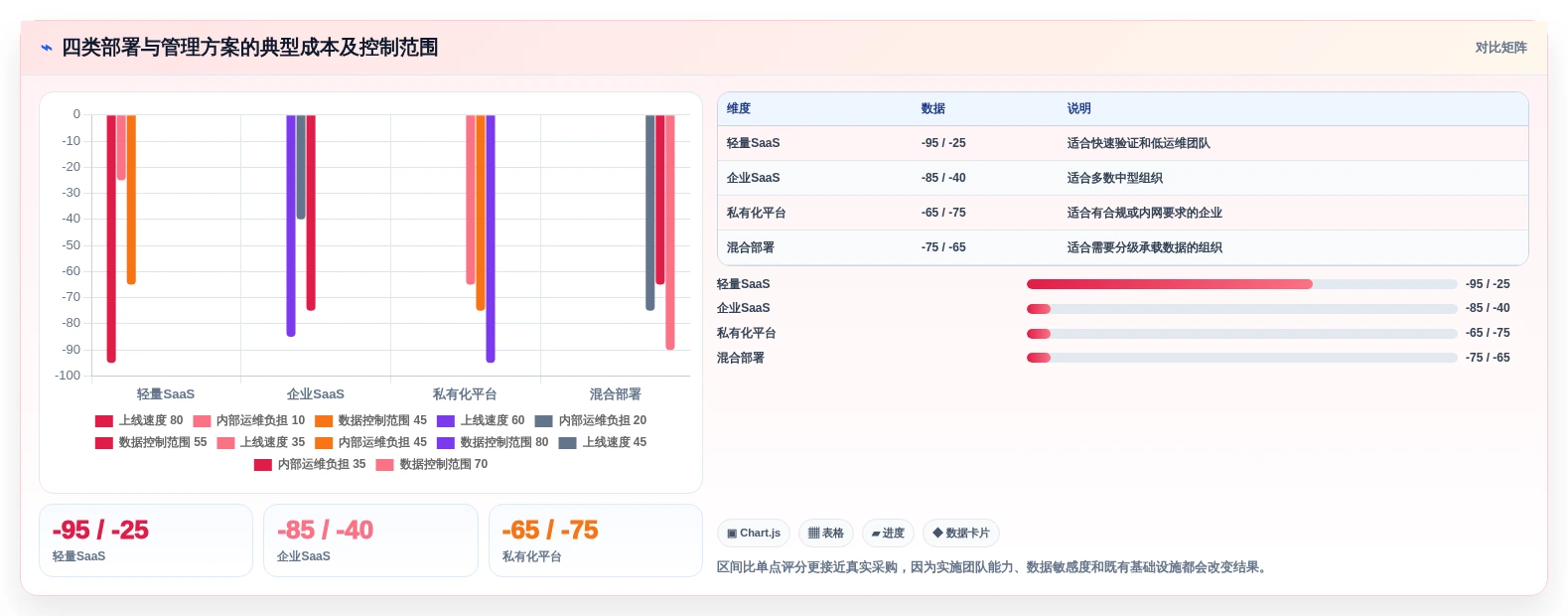This screenshot has height=616, width=1568.
Task: Open the -95 / -25 轻量SaaS stat card
Action: tap(146, 540)
